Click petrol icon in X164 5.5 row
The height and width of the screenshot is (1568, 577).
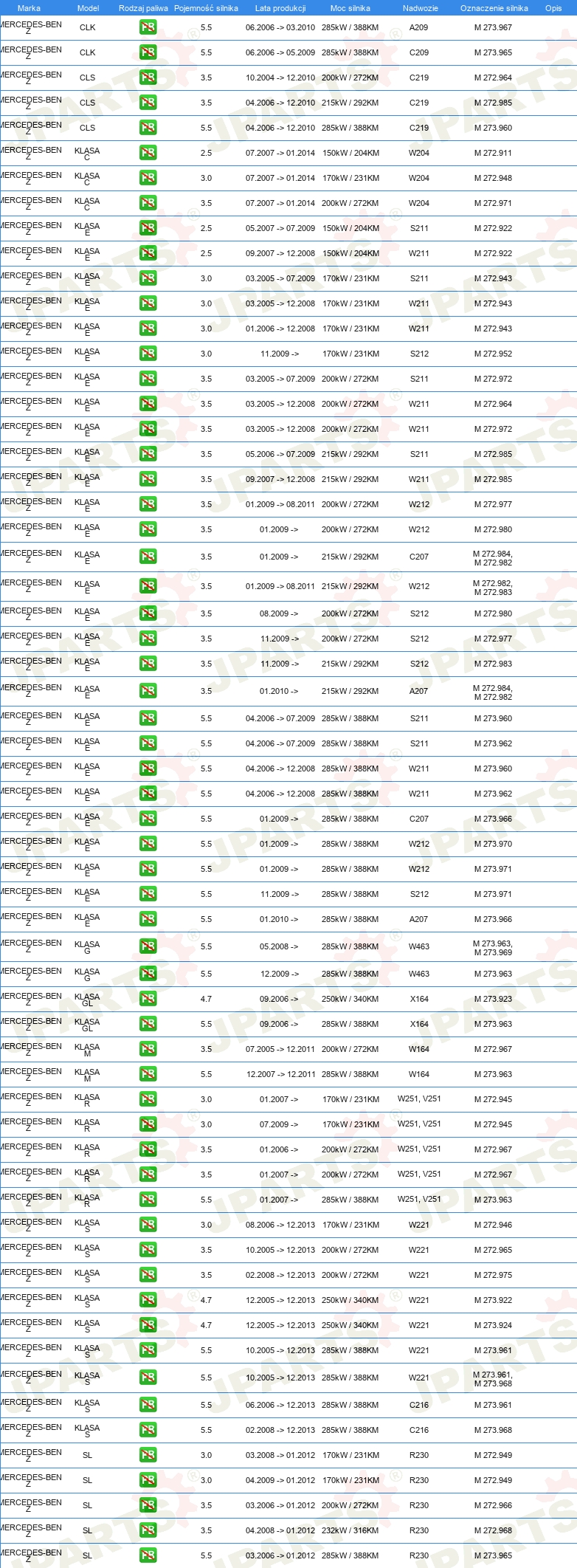pos(148,1024)
